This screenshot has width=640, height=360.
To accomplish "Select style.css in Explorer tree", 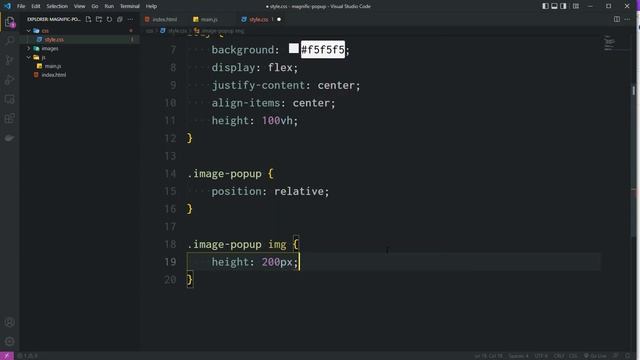I will (80, 40).
